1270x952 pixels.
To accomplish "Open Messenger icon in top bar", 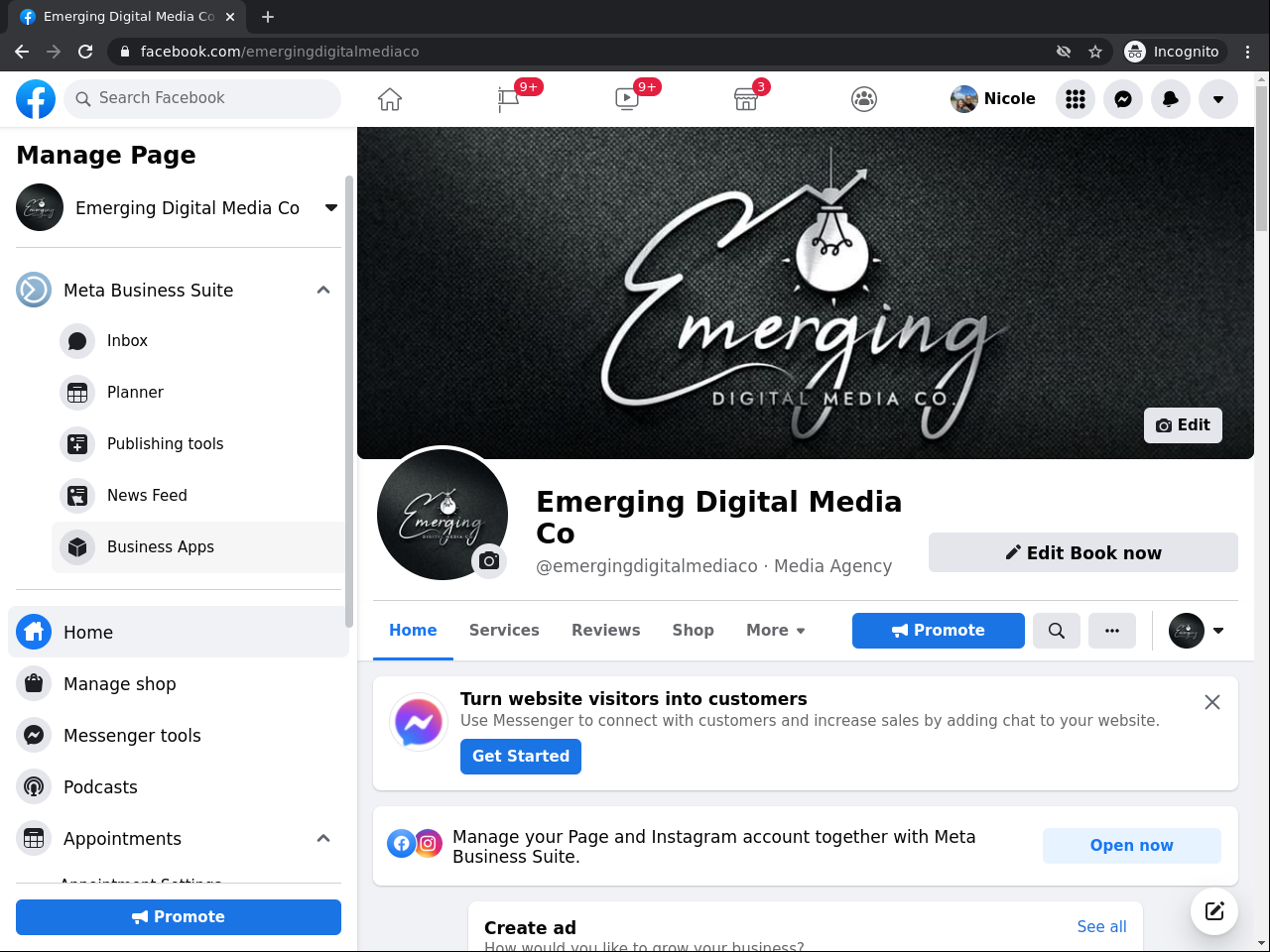I will tap(1123, 99).
